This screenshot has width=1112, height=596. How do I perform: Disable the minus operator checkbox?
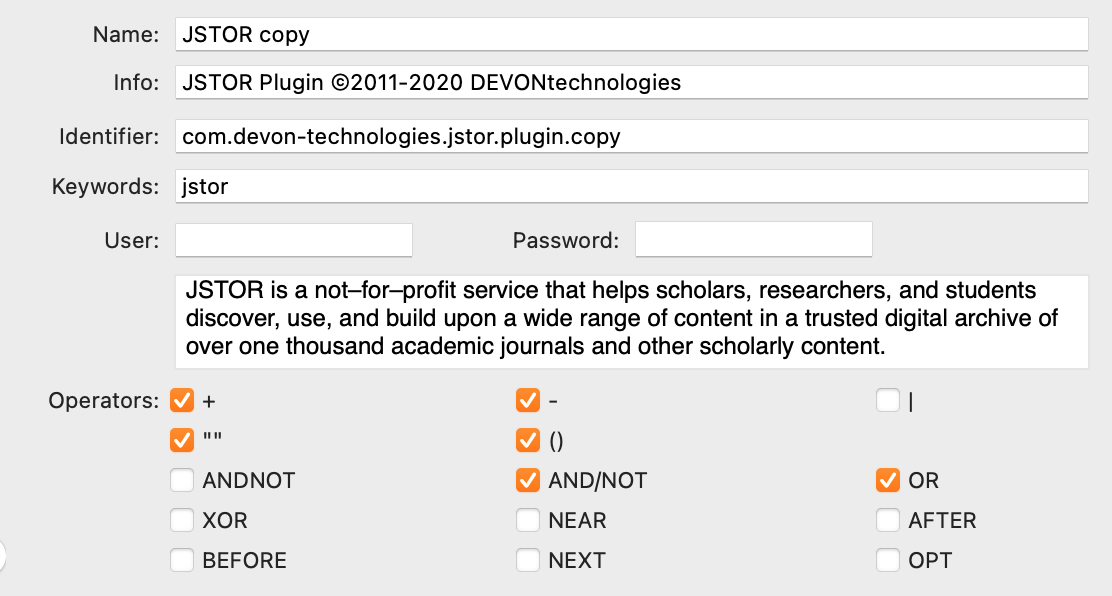click(528, 400)
